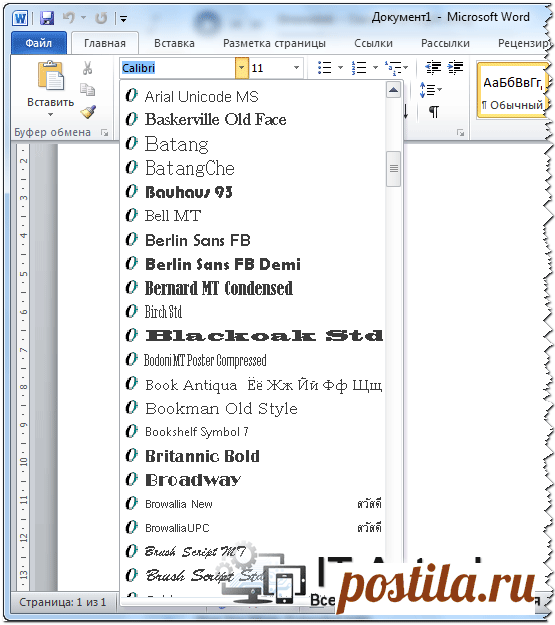Click the Страница: 1 из 1 status indicator
Viewport: 555px width, 625px height.
point(63,602)
